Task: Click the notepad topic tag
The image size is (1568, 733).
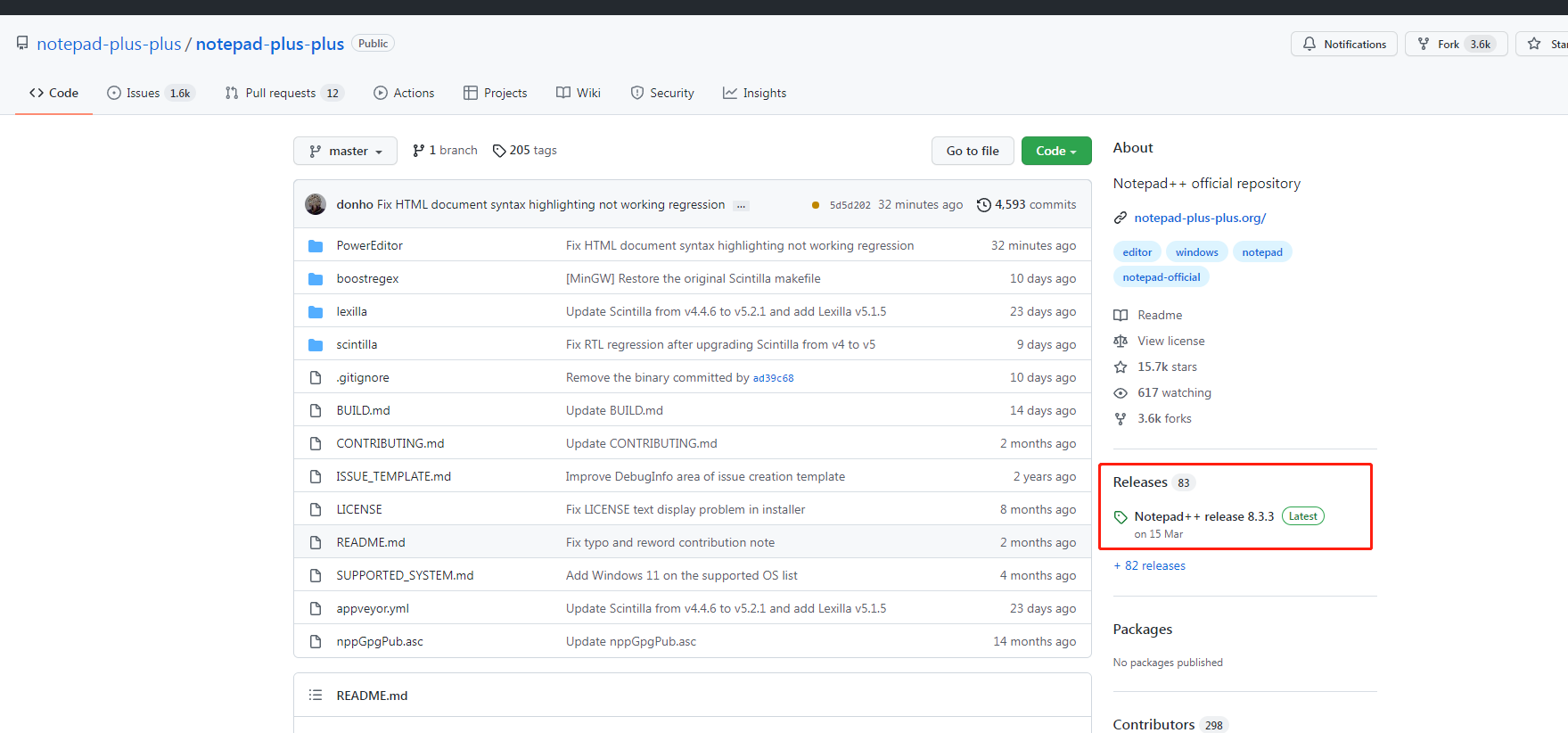Action: click(1262, 252)
